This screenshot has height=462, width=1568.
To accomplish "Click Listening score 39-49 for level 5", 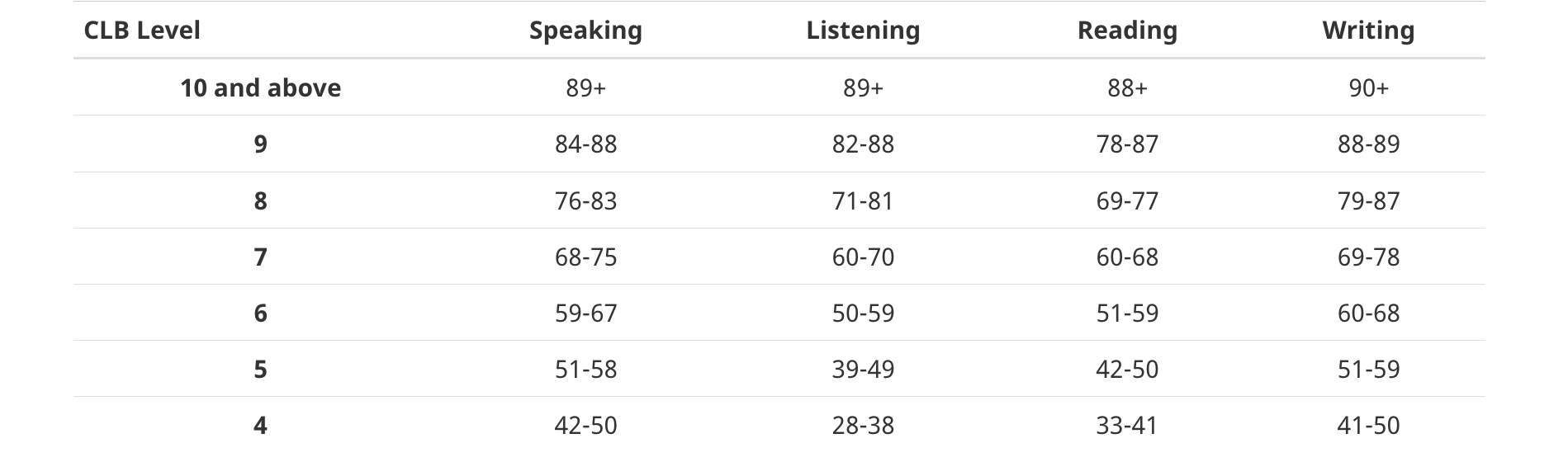I will pyautogui.click(x=863, y=369).
